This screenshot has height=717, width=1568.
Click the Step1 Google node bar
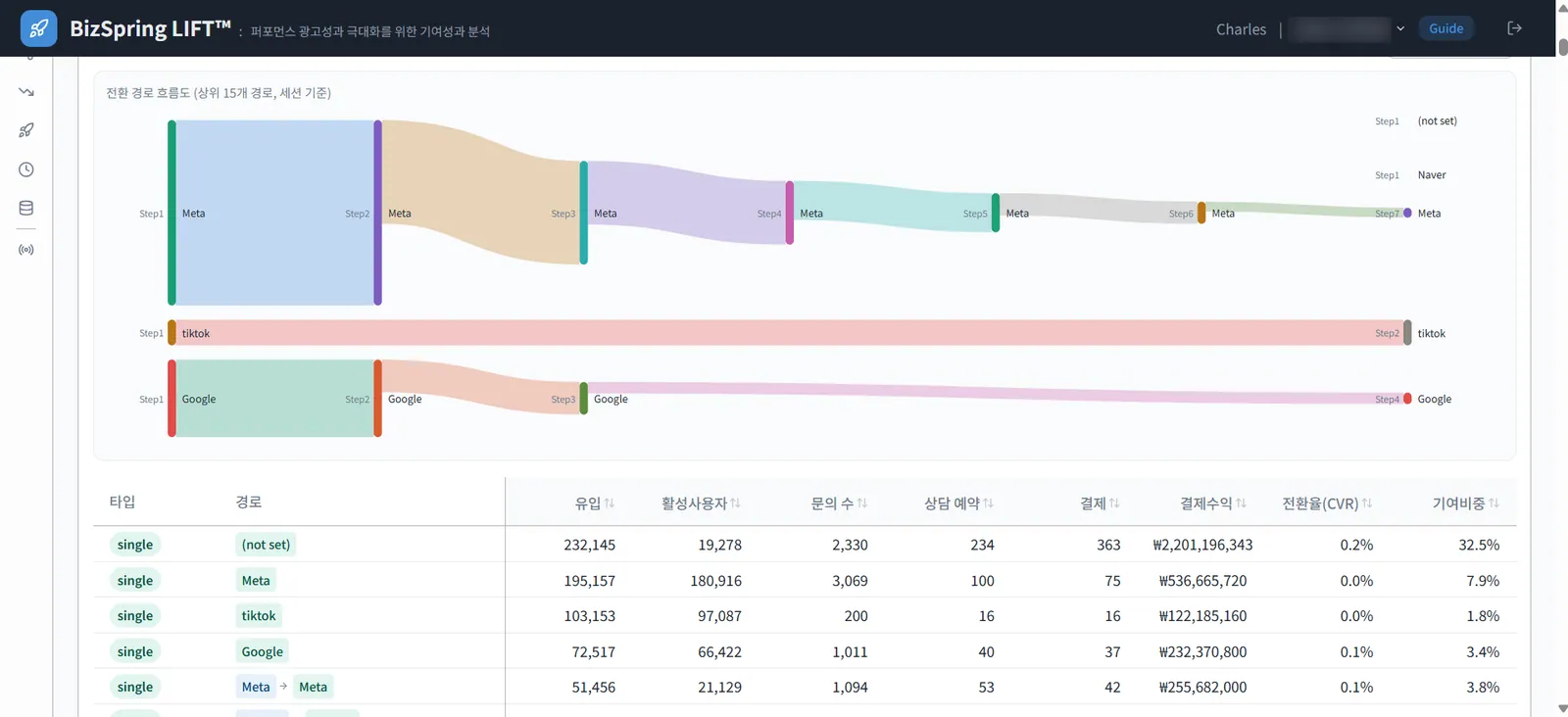click(171, 399)
